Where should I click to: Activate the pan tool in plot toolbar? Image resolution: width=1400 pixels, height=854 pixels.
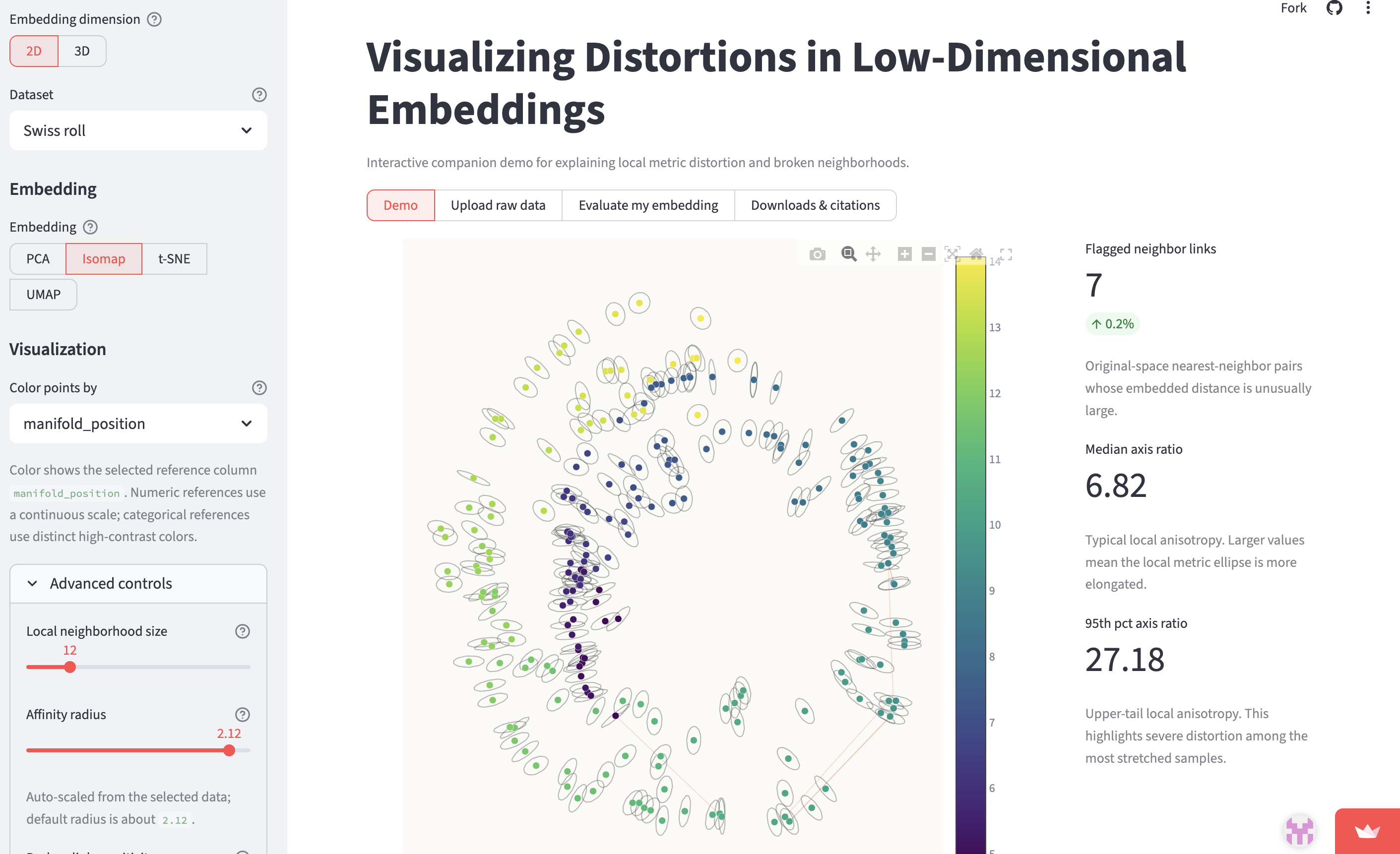point(873,254)
